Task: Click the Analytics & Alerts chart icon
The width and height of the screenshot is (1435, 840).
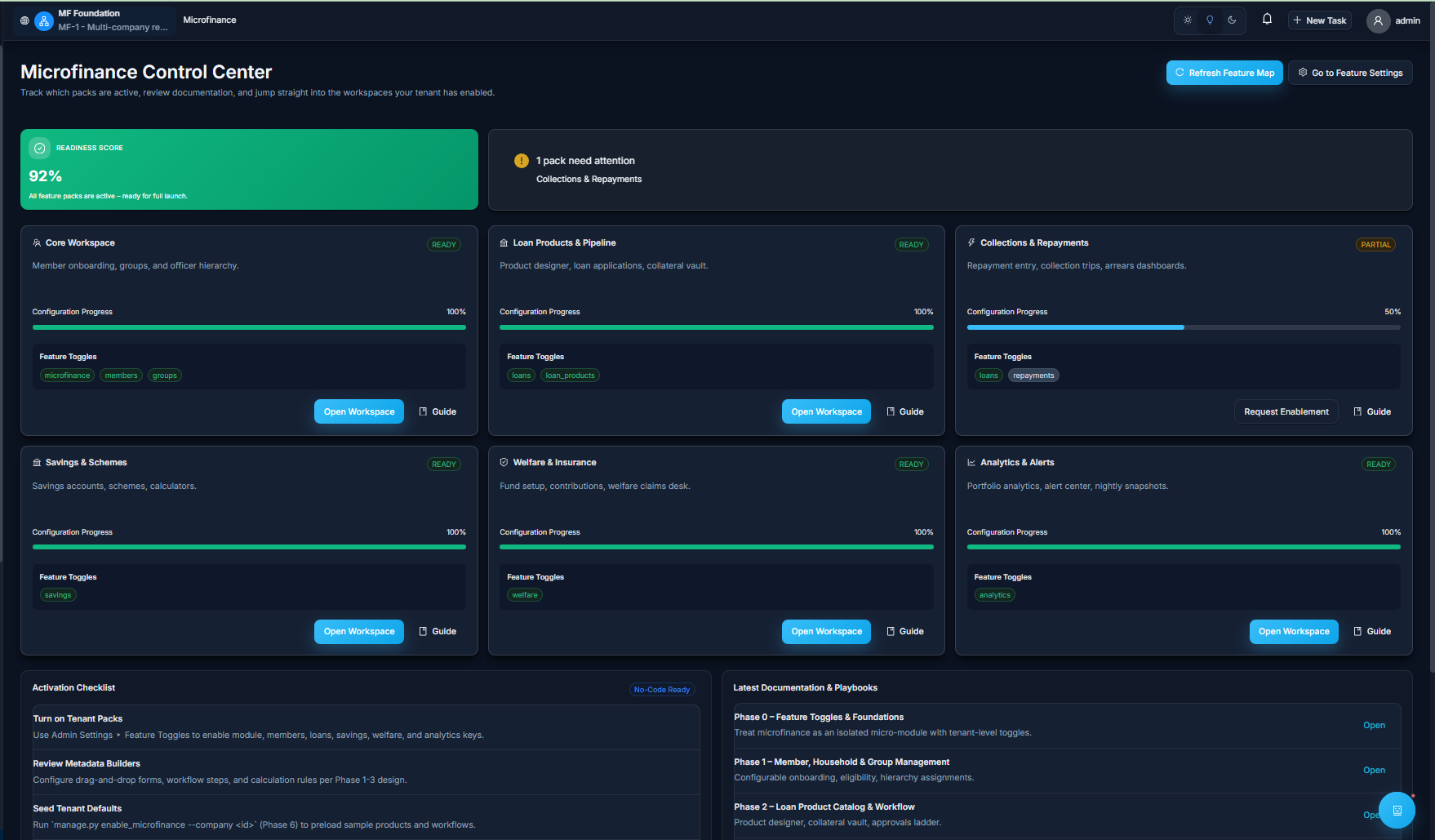Action: point(970,462)
